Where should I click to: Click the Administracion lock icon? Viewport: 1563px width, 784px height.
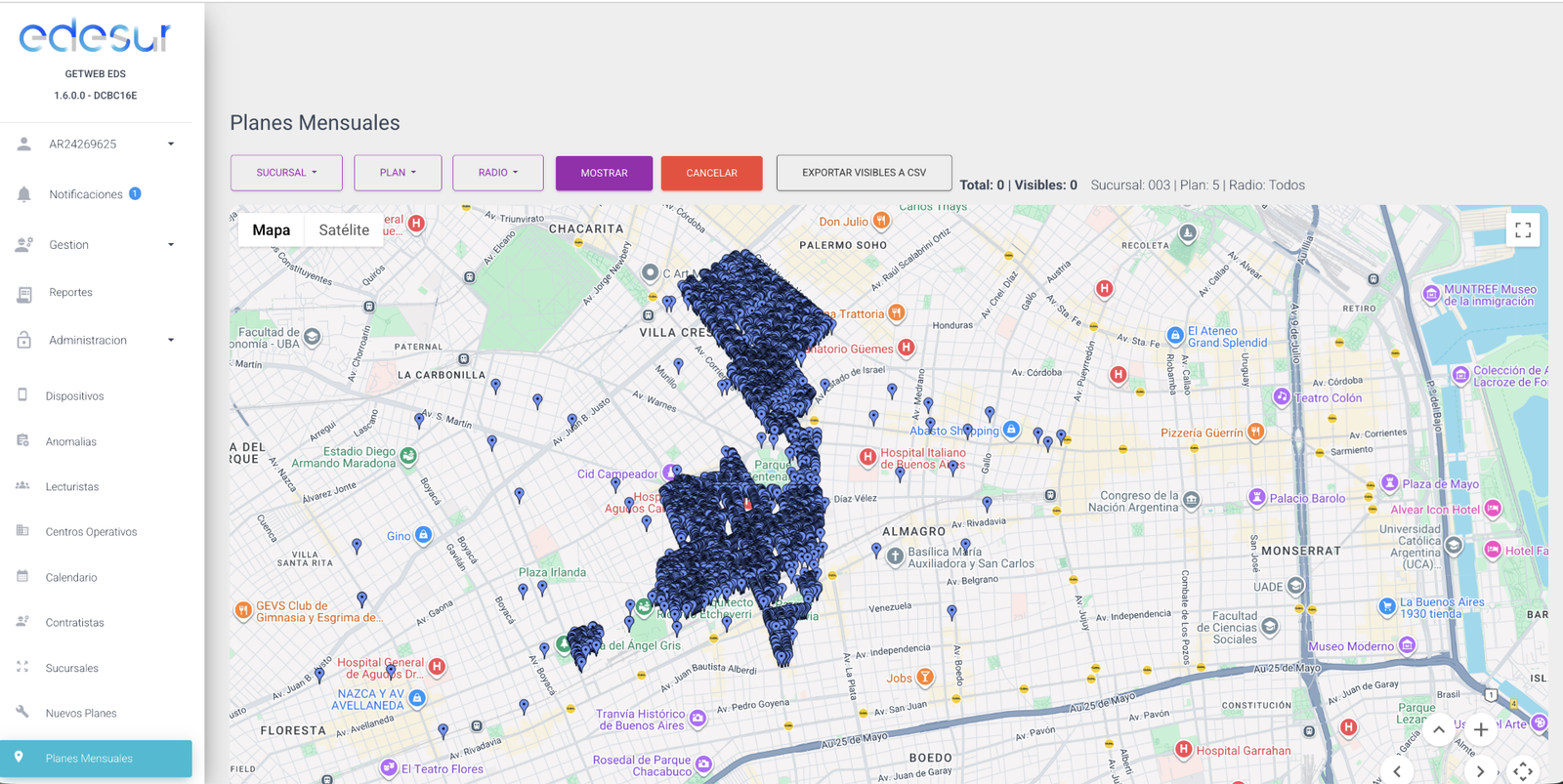coord(23,340)
